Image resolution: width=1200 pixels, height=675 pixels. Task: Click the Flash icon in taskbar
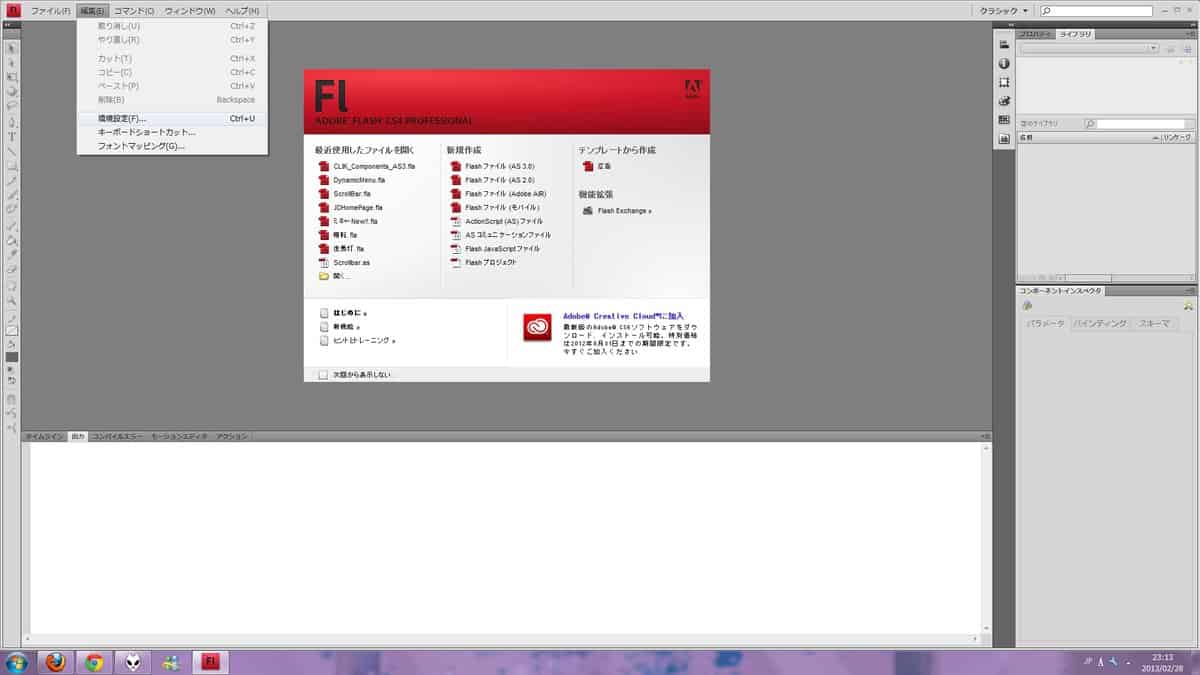210,662
